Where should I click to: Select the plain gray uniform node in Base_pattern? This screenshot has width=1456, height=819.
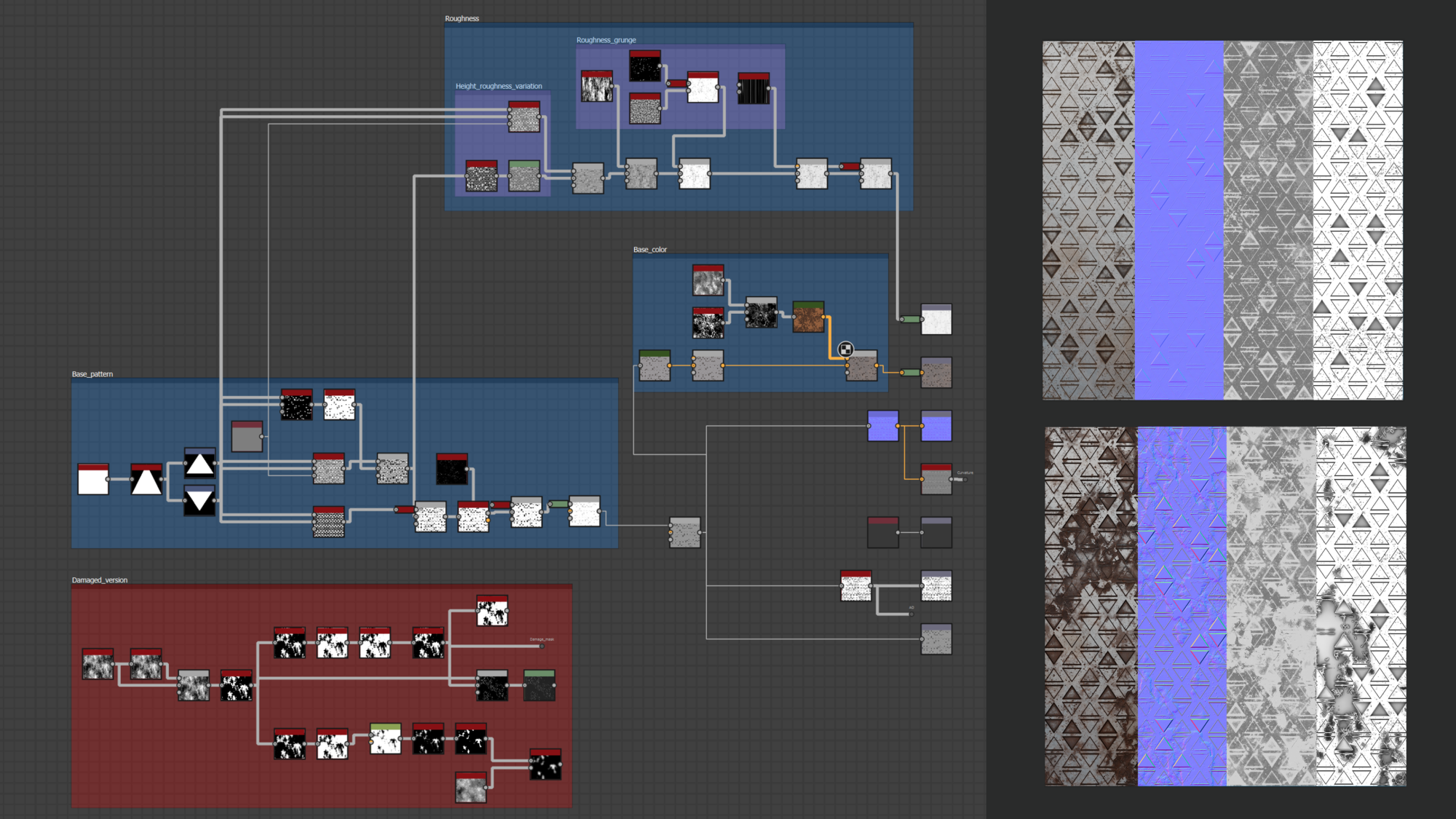pos(247,437)
